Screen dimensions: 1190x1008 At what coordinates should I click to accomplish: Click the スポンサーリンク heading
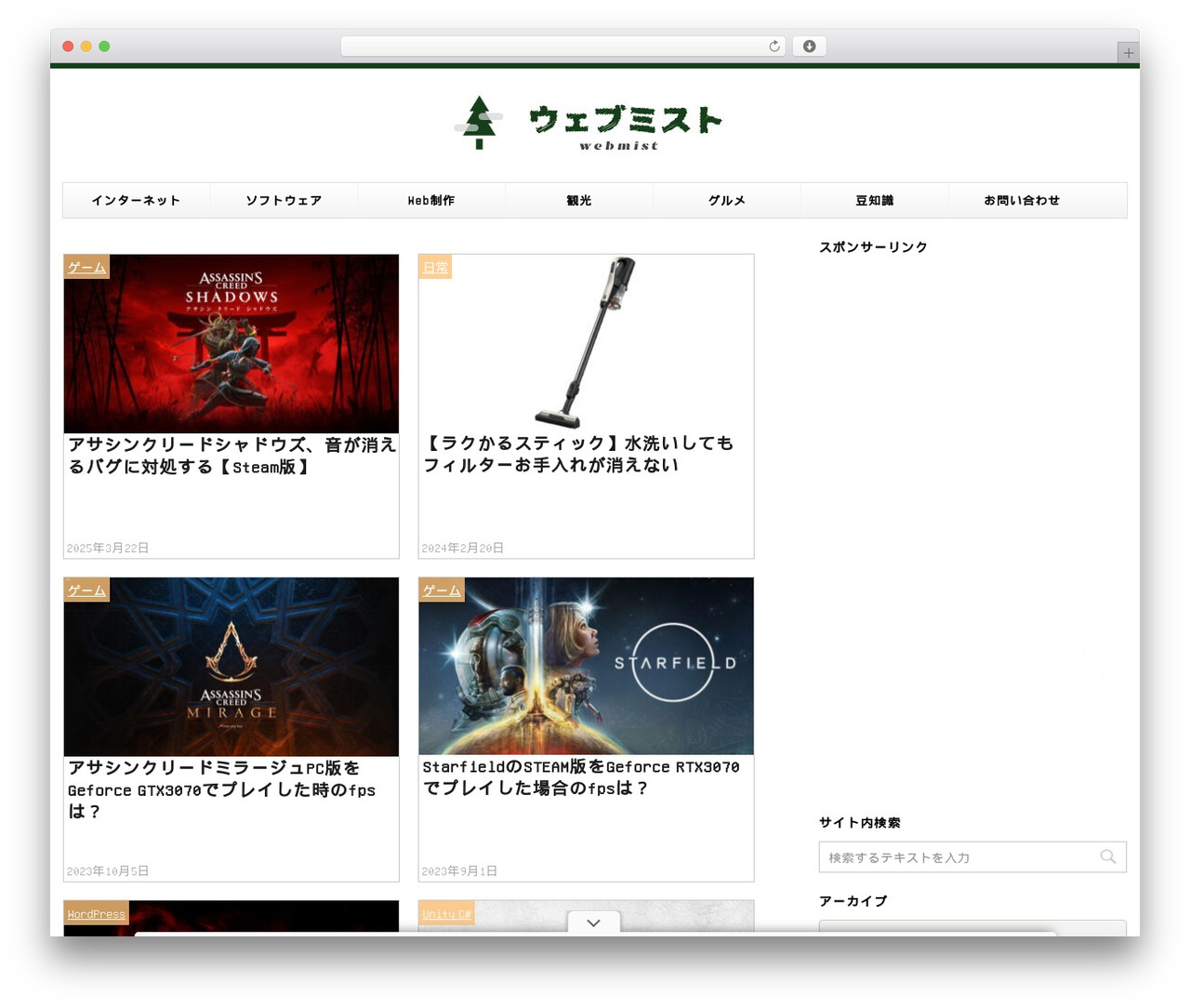pyautogui.click(x=873, y=247)
